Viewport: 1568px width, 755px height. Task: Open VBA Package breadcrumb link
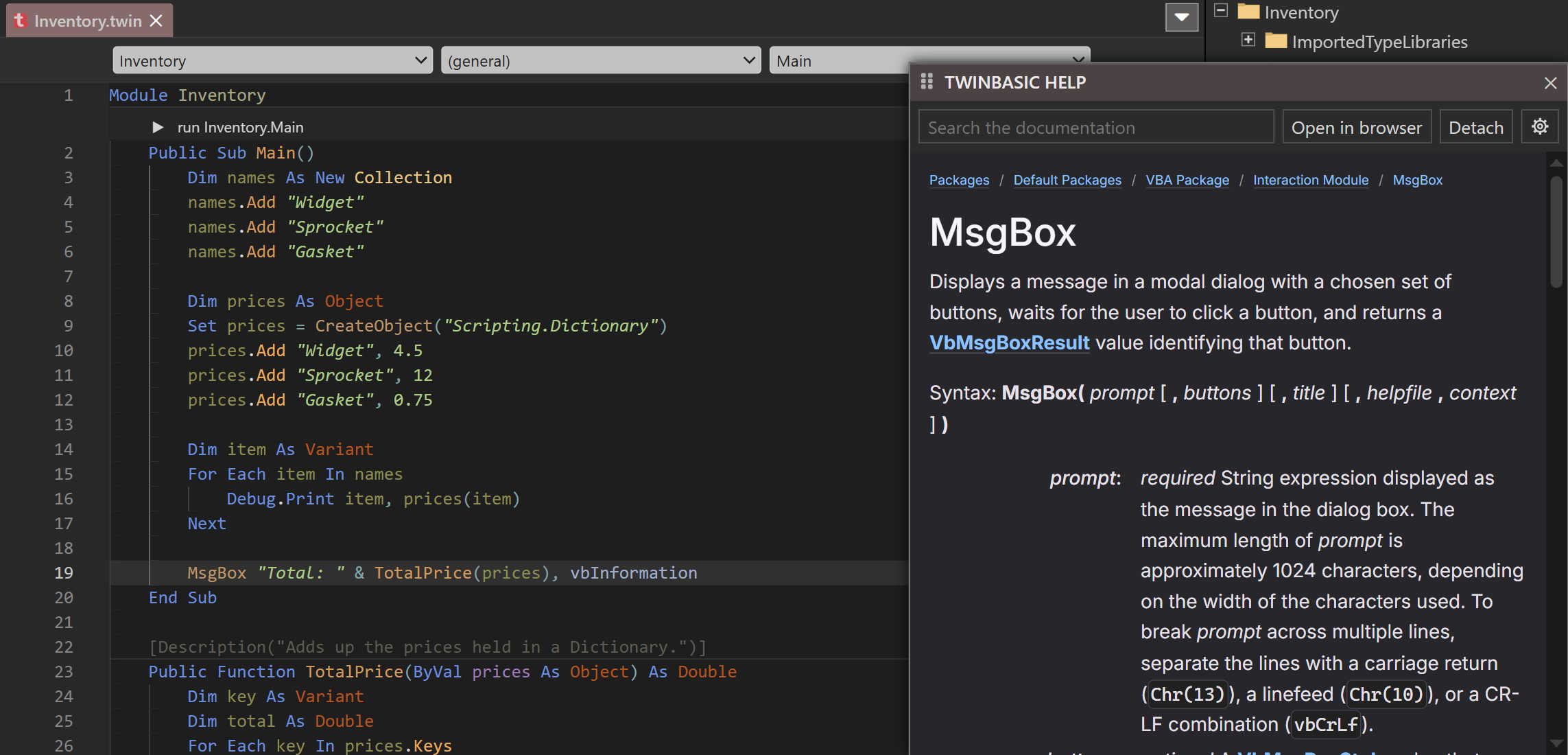point(1187,180)
